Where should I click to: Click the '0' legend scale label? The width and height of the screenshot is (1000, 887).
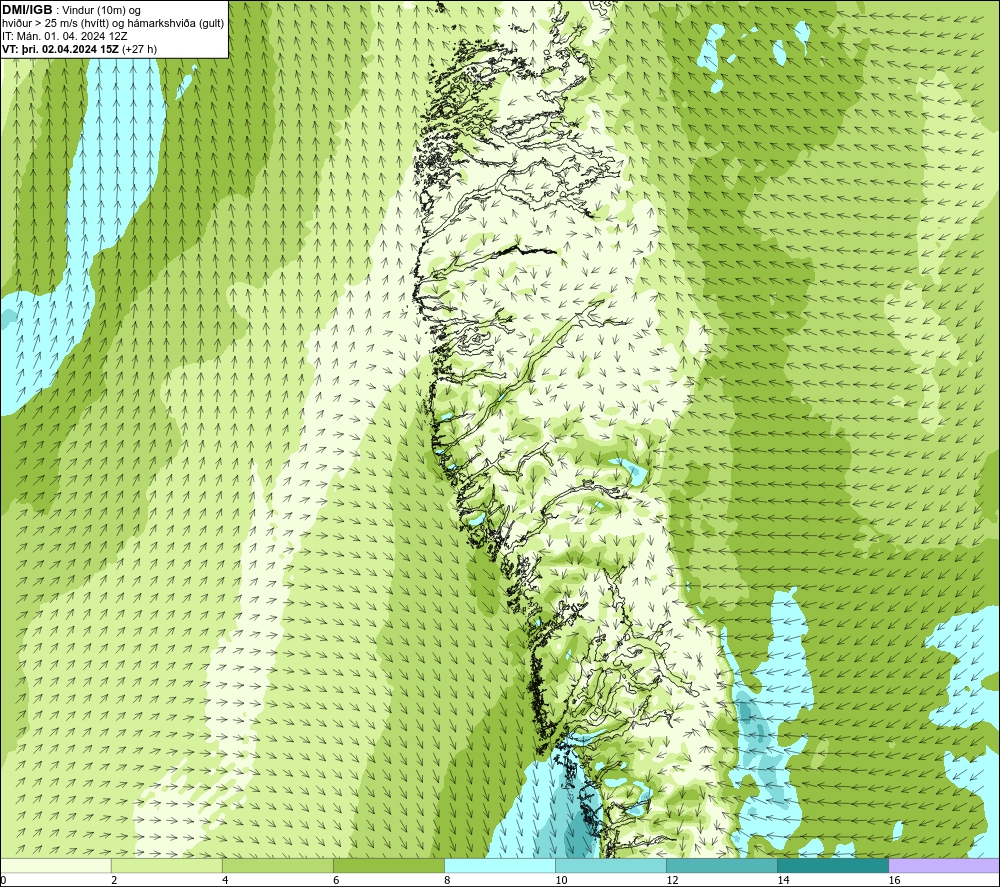(x=3, y=881)
